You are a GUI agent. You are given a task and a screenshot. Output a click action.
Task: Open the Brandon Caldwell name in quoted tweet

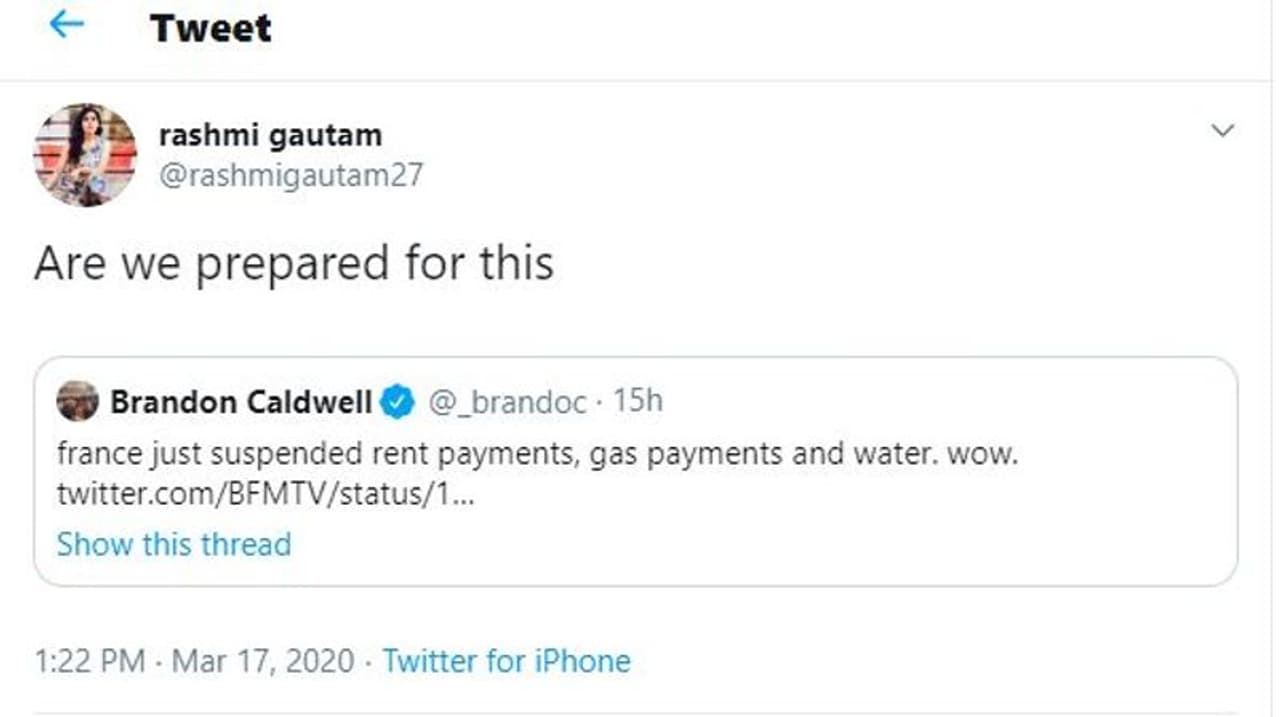241,402
